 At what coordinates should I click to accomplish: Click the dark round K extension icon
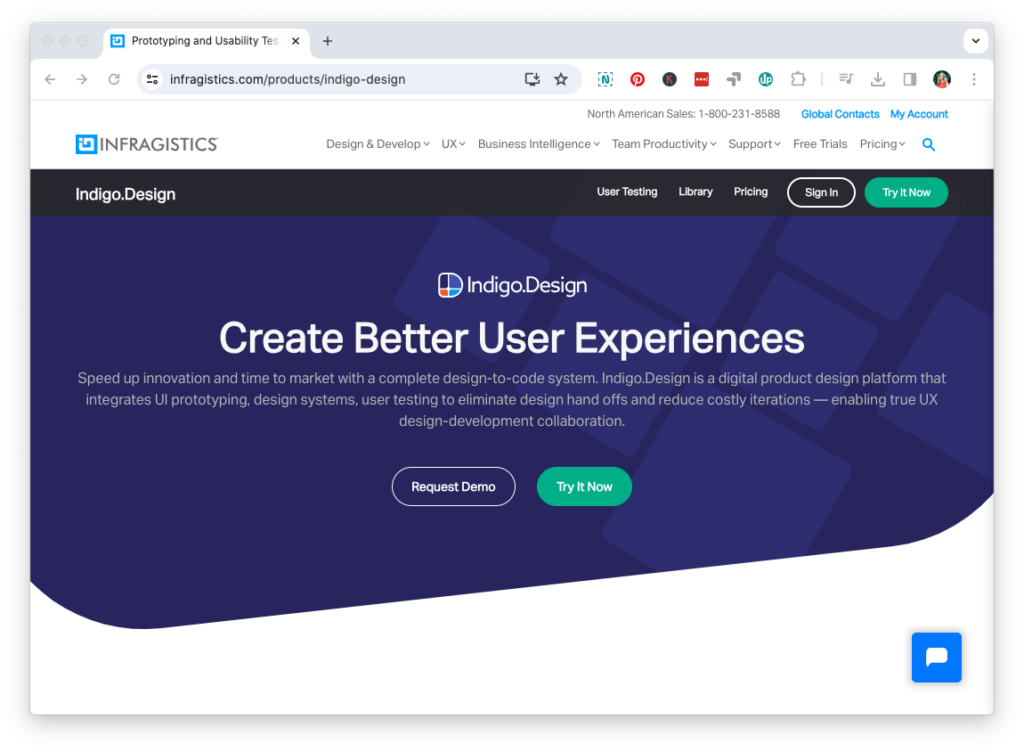(x=669, y=79)
